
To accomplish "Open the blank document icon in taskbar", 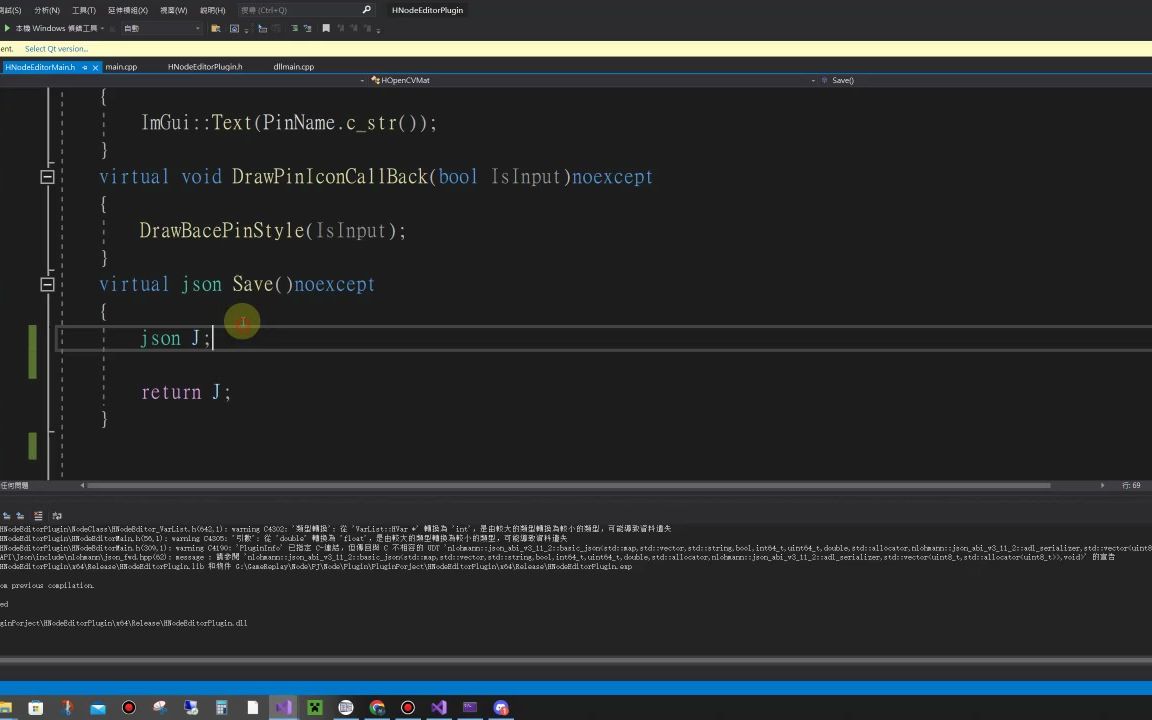I will pyautogui.click(x=253, y=708).
